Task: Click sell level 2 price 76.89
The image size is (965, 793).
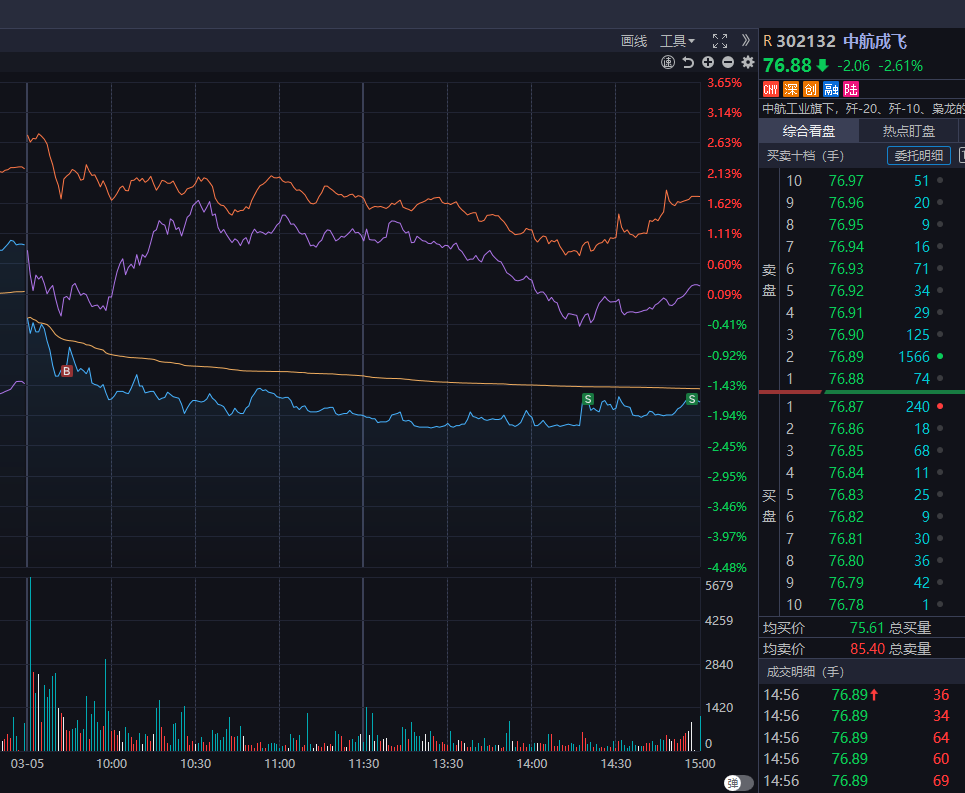Action: (846, 357)
